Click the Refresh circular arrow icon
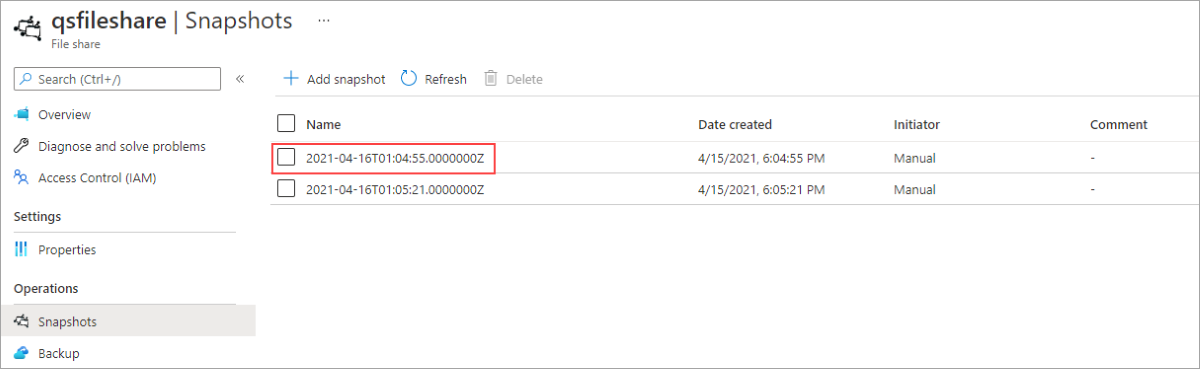The image size is (1200, 369). [x=409, y=79]
